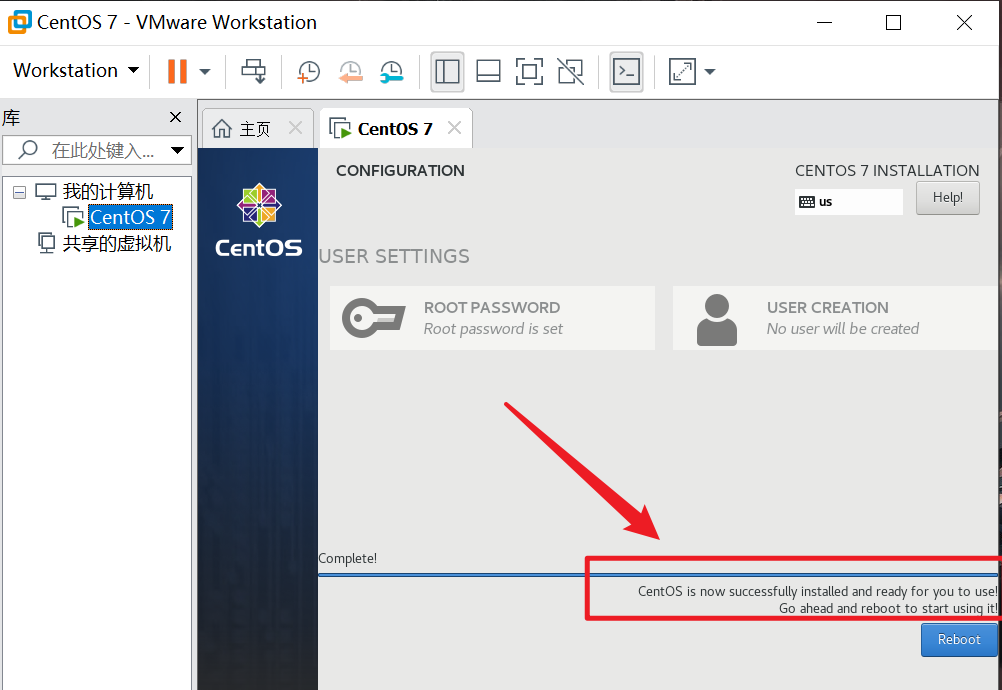Focus the library search field

click(97, 151)
